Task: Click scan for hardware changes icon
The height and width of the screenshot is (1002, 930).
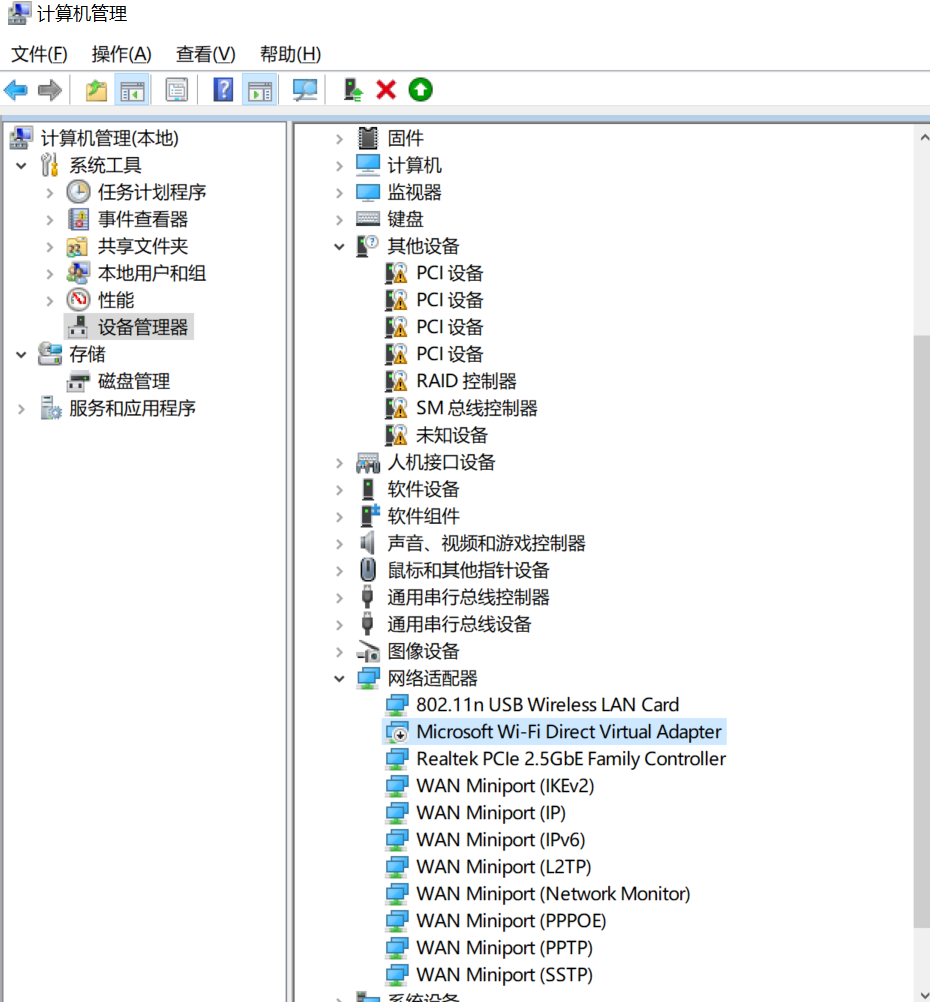Action: click(304, 90)
